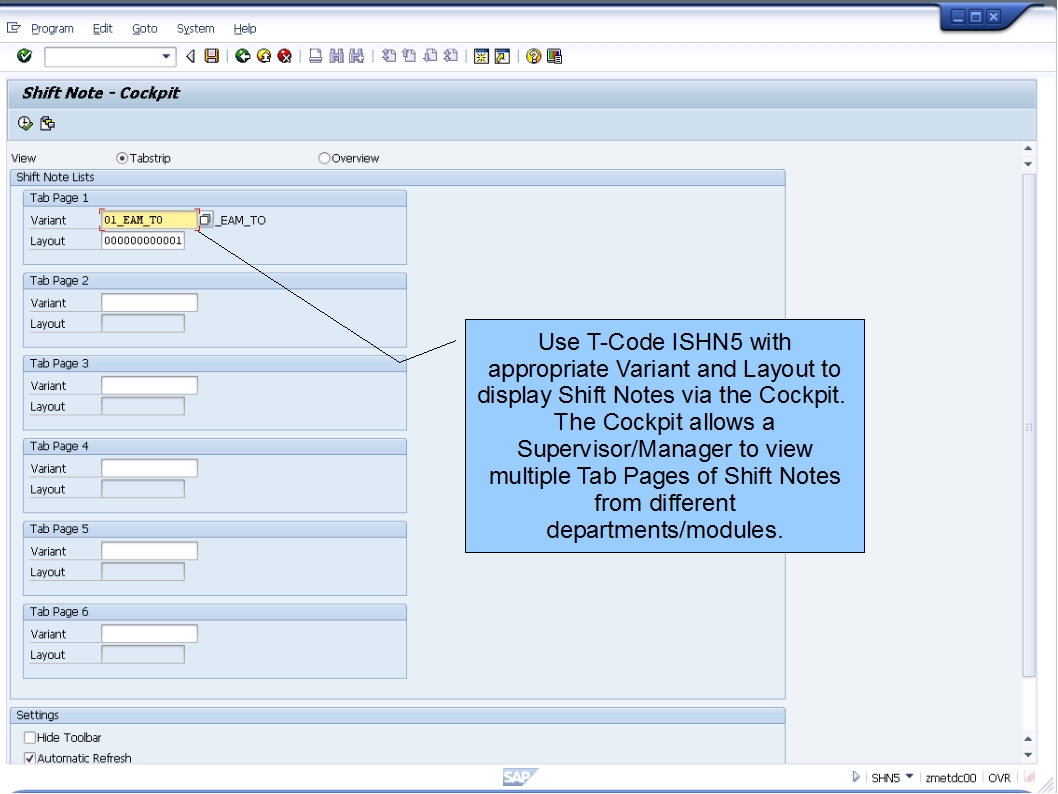Go to Previous Page icon
This screenshot has width=1058, height=794.
point(409,56)
